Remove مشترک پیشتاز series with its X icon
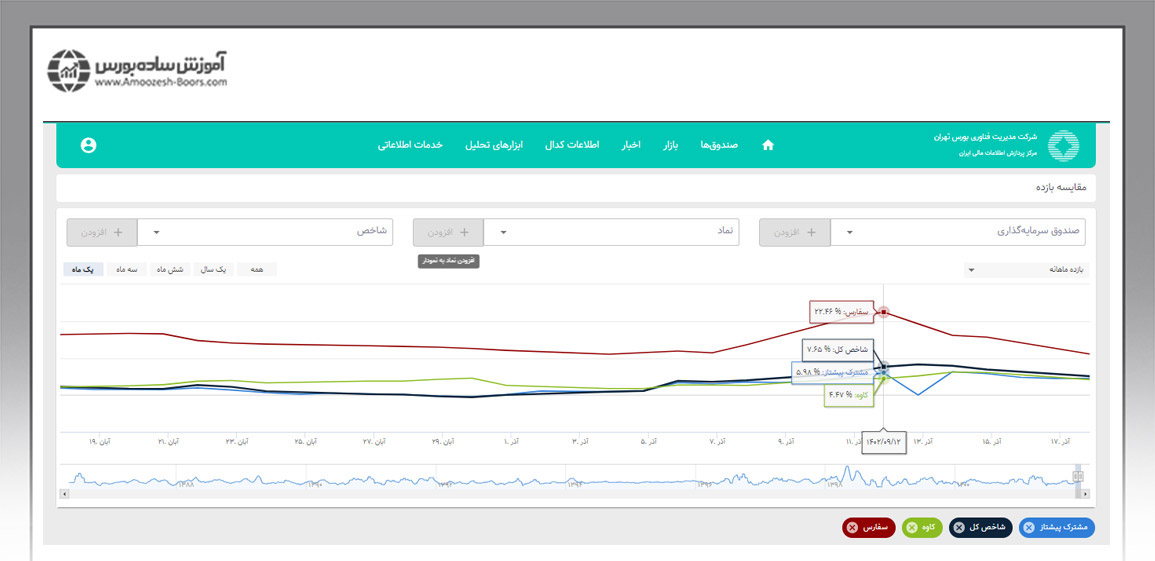 (x=1030, y=527)
